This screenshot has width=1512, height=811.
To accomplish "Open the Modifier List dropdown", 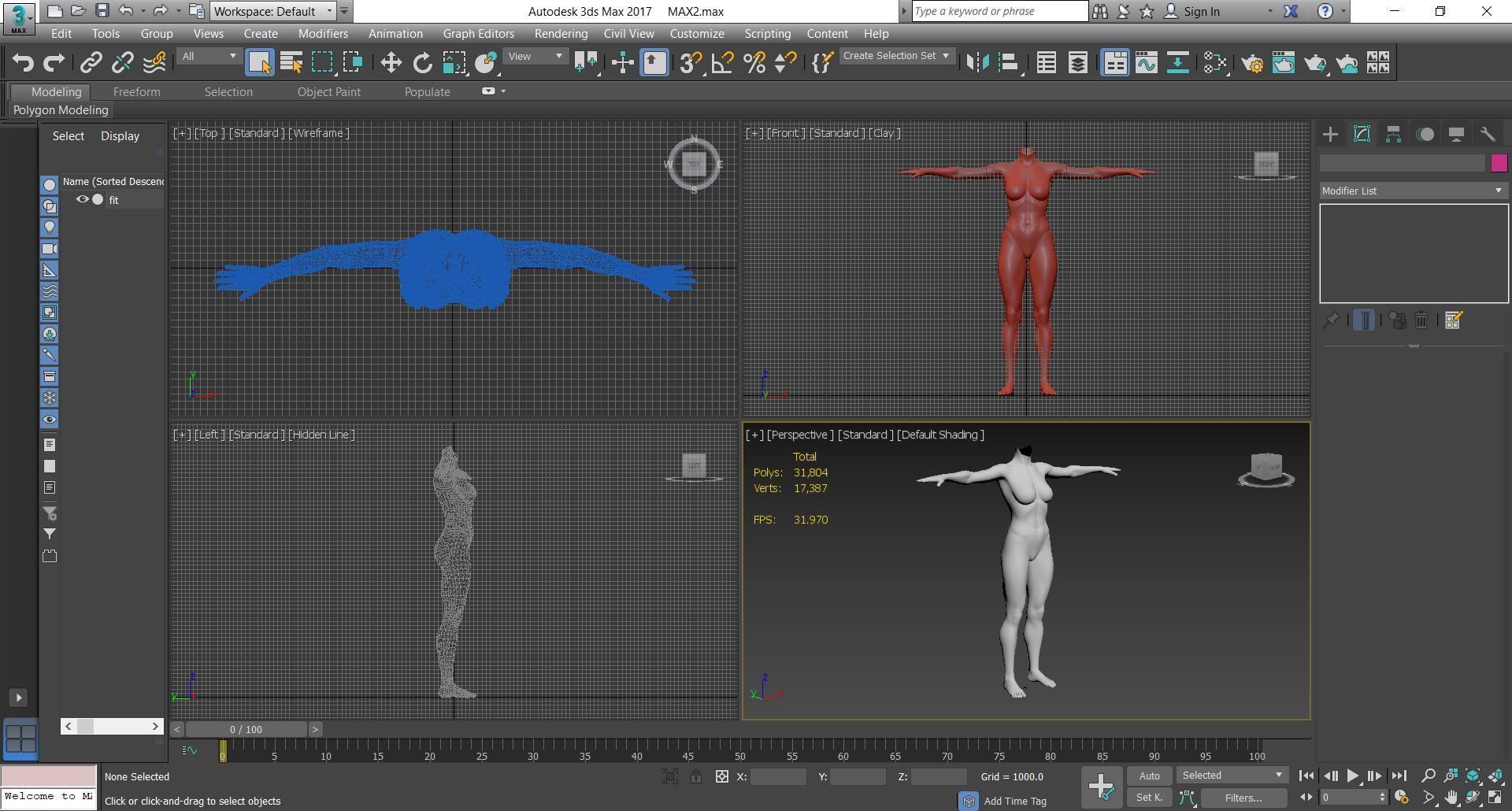I will (1414, 191).
